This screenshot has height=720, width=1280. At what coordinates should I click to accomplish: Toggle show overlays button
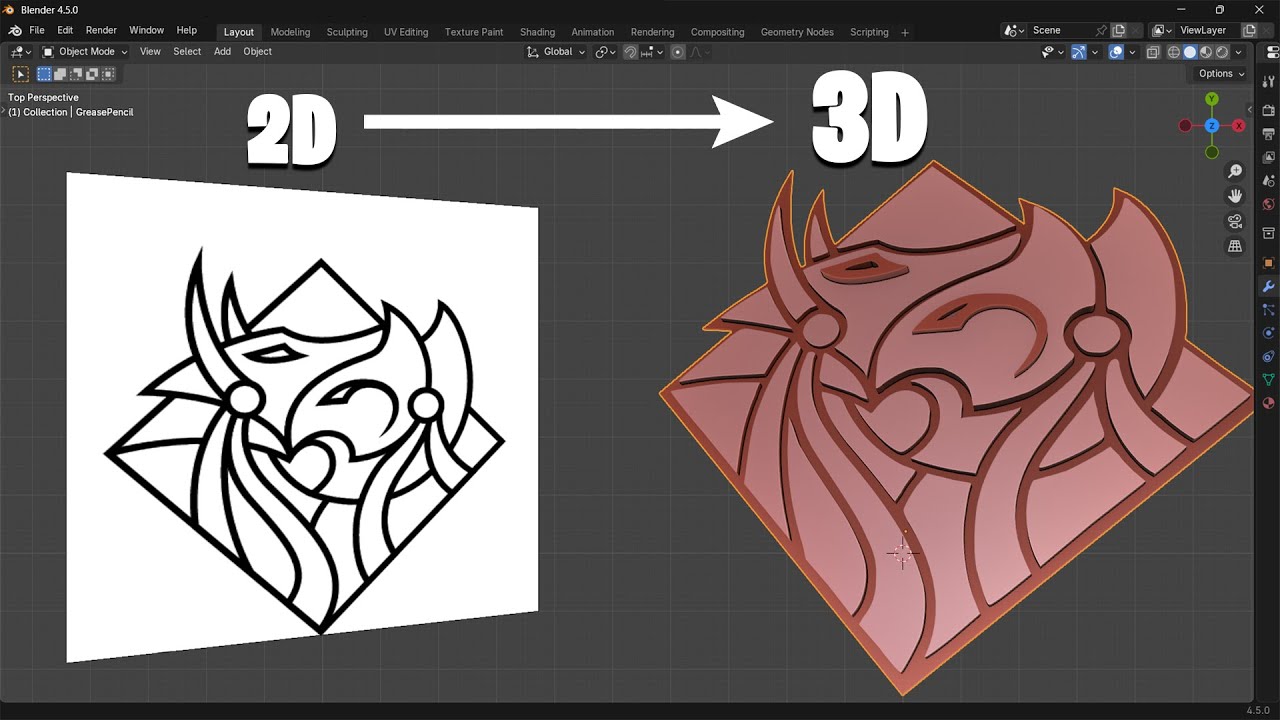(1116, 52)
